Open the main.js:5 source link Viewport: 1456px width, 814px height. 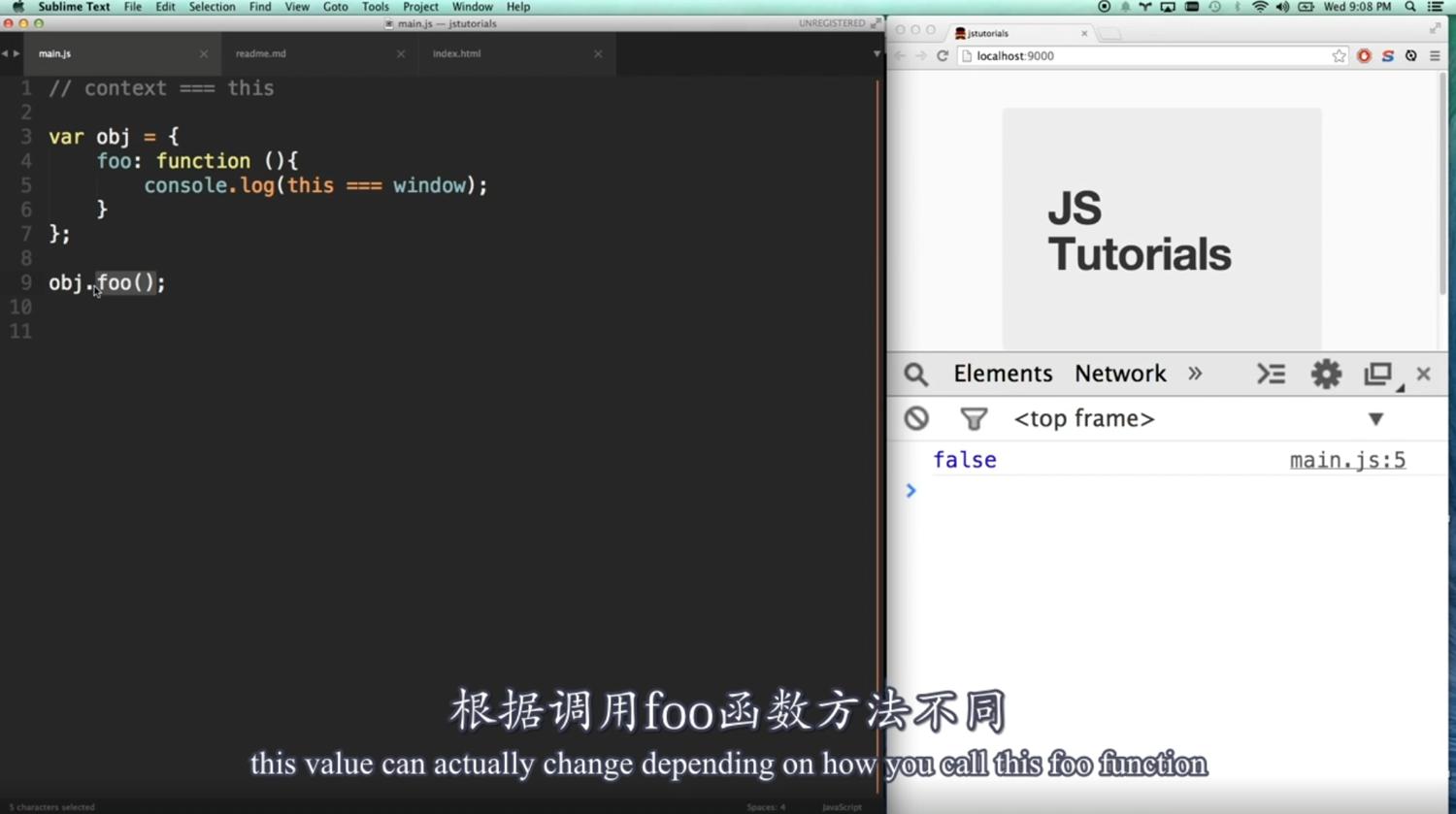(1346, 461)
